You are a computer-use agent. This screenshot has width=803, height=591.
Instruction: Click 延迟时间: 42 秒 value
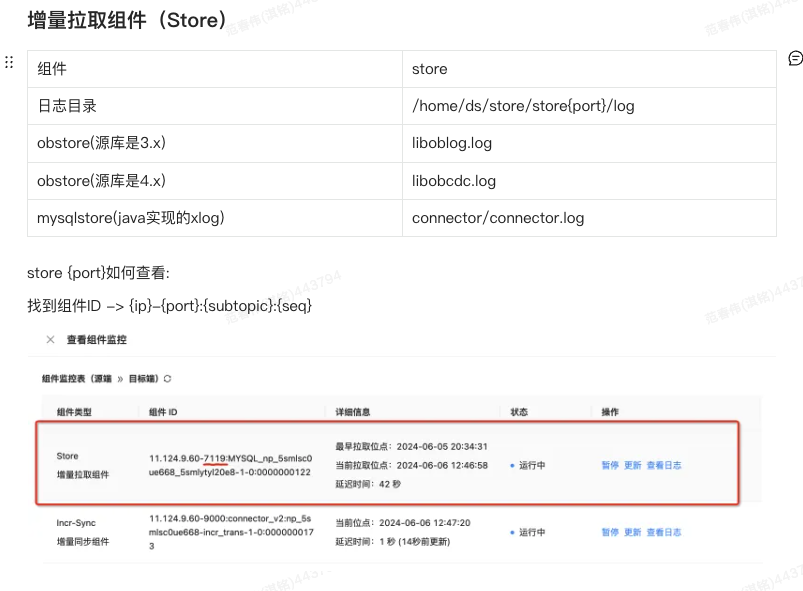click(x=368, y=484)
